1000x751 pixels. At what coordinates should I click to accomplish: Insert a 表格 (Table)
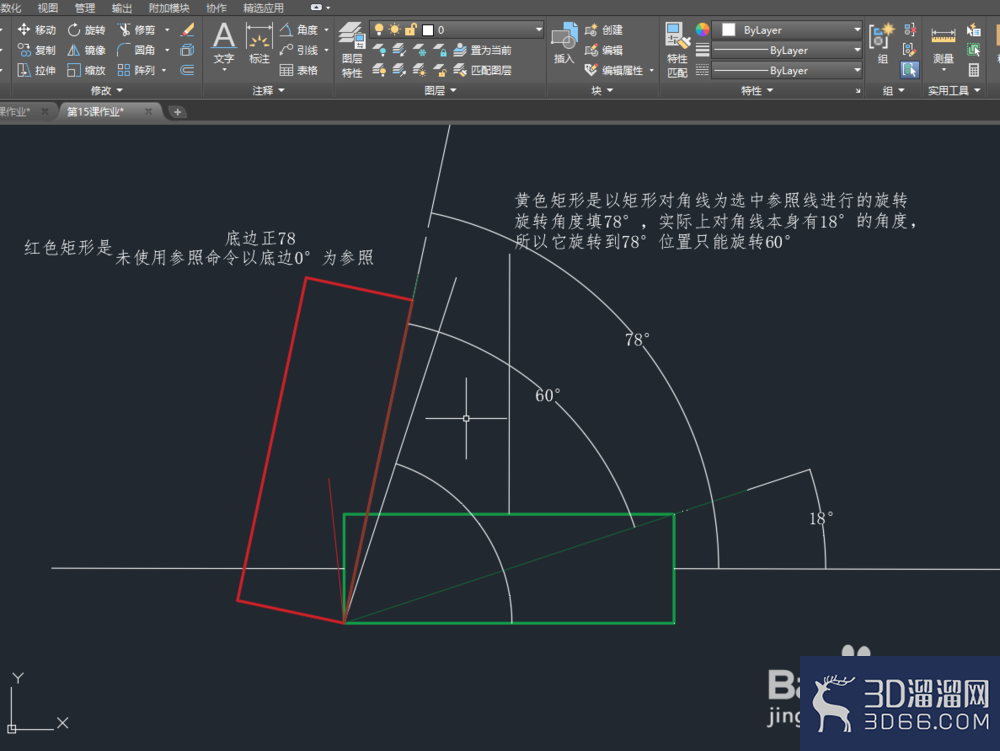[298, 70]
